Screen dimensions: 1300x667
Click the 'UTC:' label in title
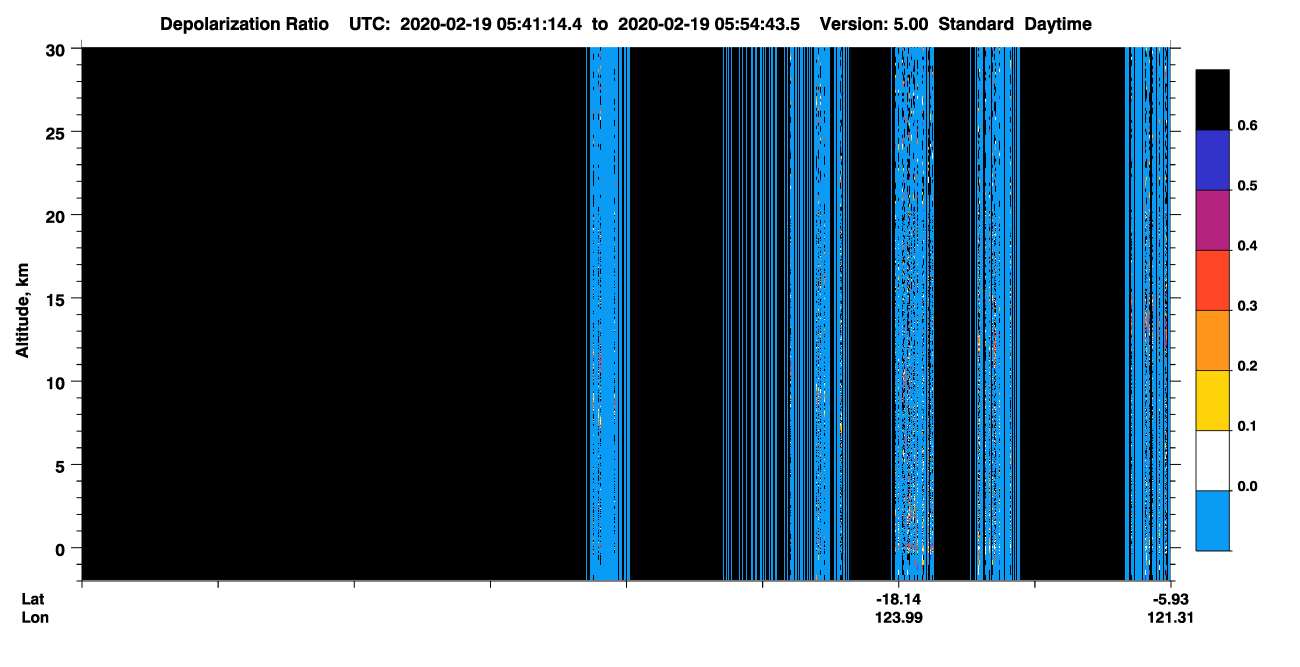(369, 24)
